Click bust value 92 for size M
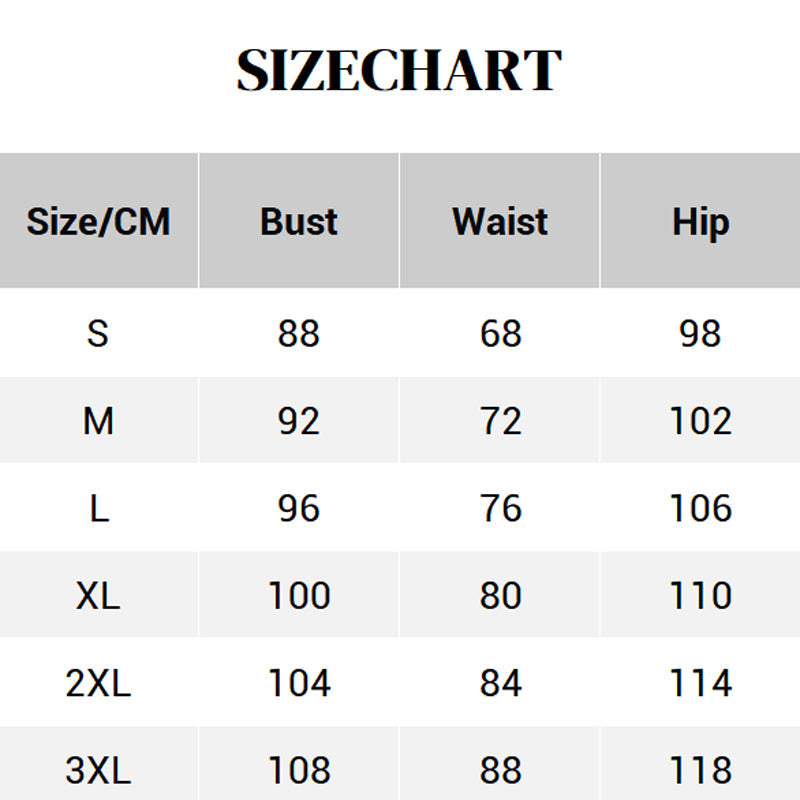This screenshot has height=800, width=800. click(299, 421)
